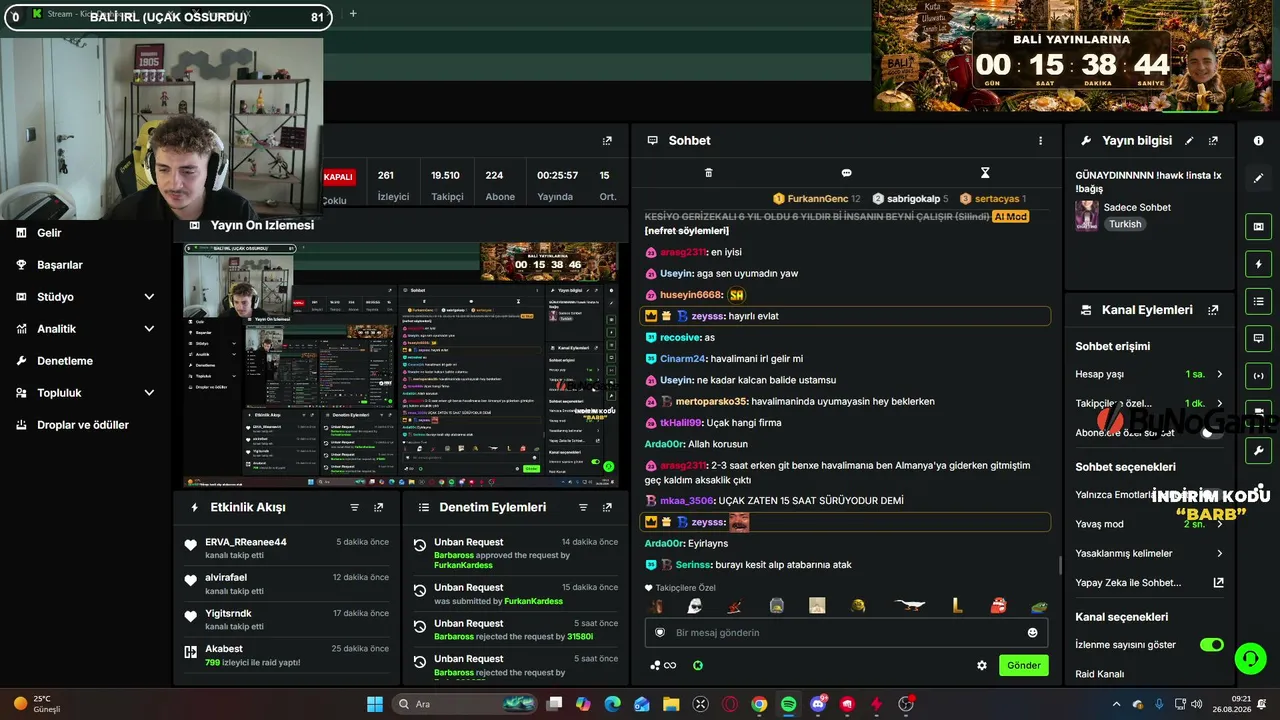Open FurkanKardess profile in Unban Request entry
This screenshot has width=1280, height=720.
coord(533,602)
